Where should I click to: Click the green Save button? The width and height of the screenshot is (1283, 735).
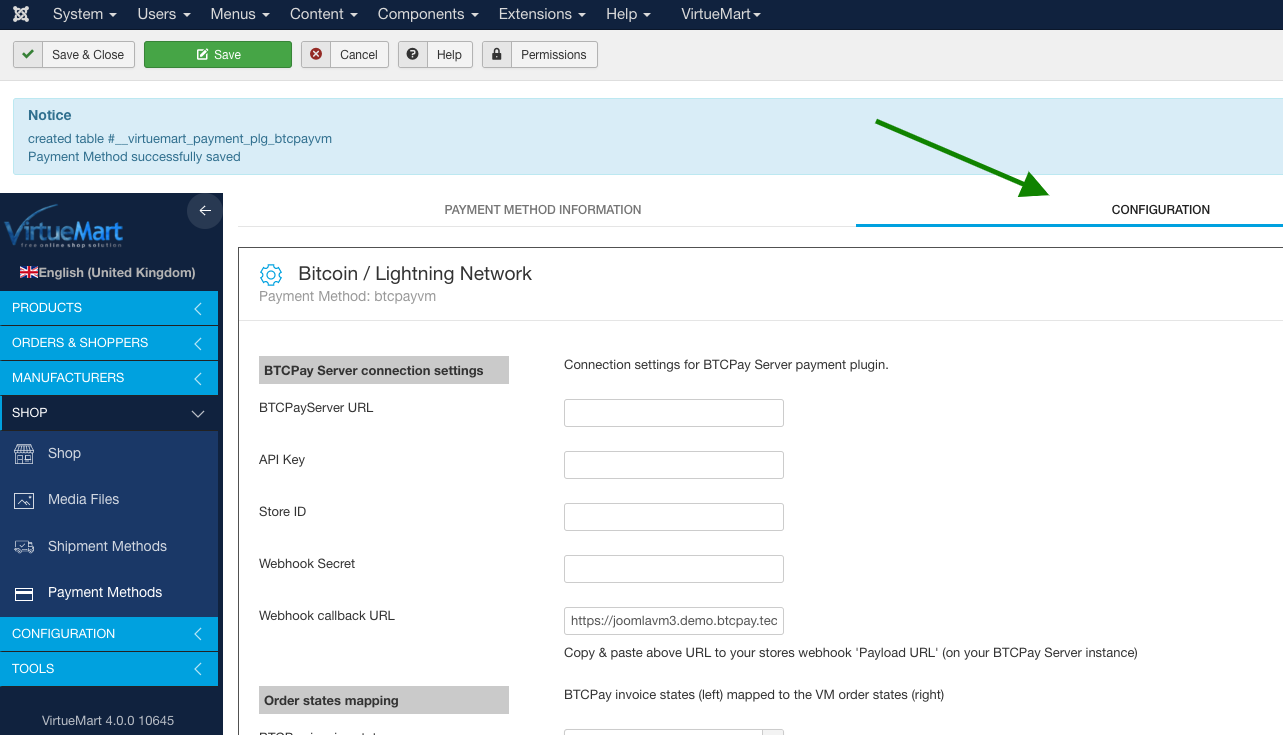[x=217, y=54]
